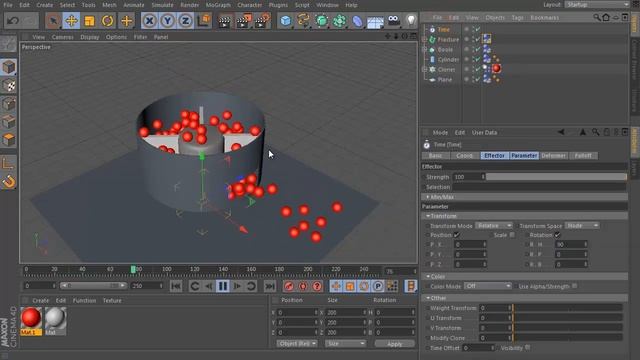This screenshot has width=640, height=360.
Task: Activate the Move tool in the toolbar
Action: click(x=71, y=20)
